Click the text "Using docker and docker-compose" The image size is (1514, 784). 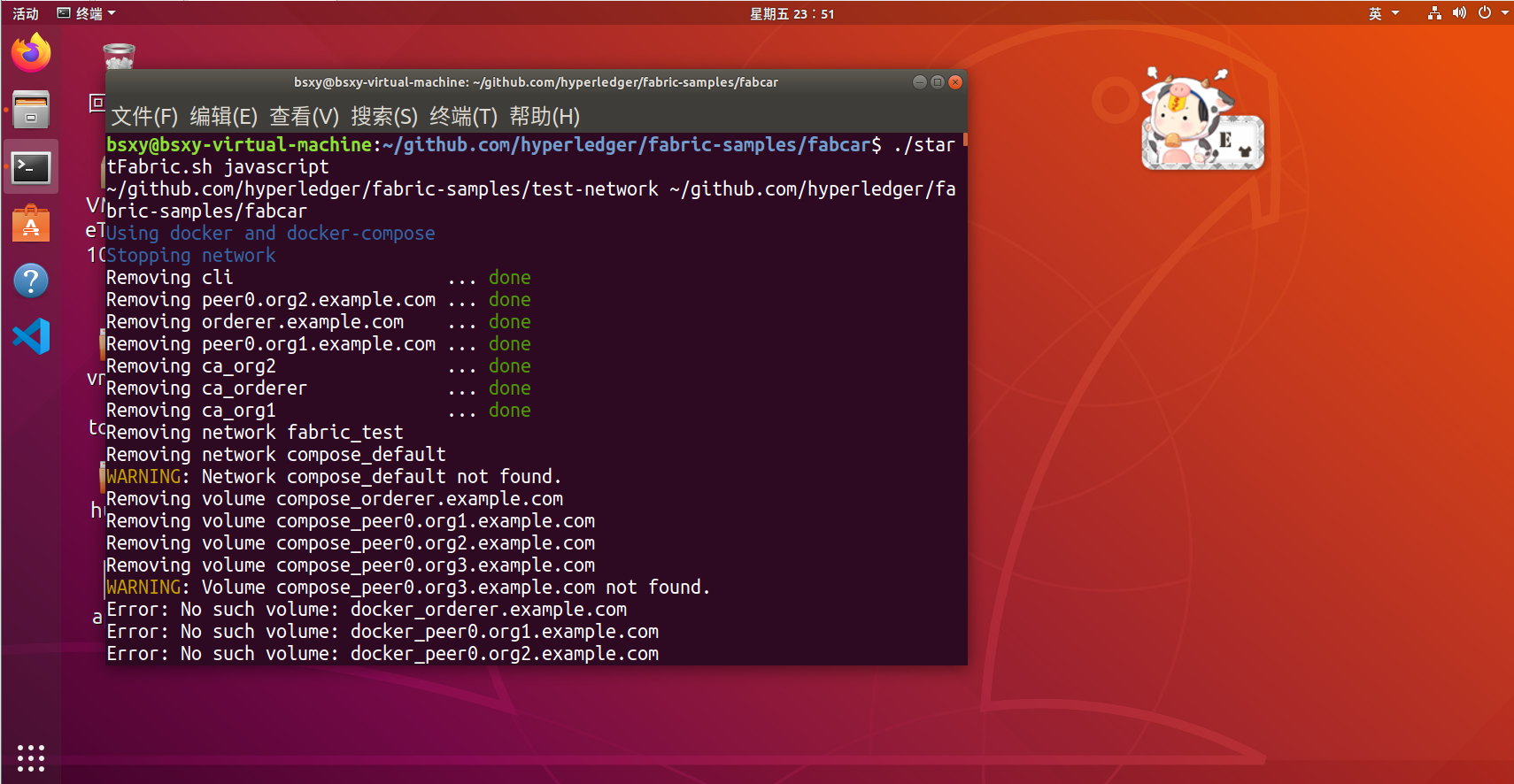coord(271,233)
